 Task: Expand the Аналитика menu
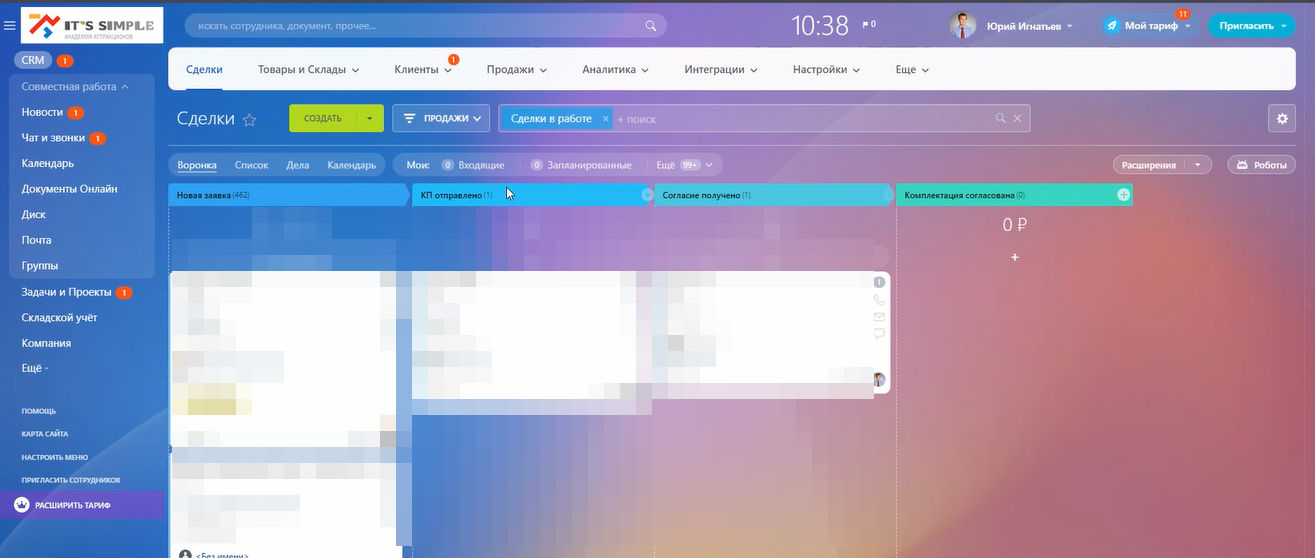[645, 70]
